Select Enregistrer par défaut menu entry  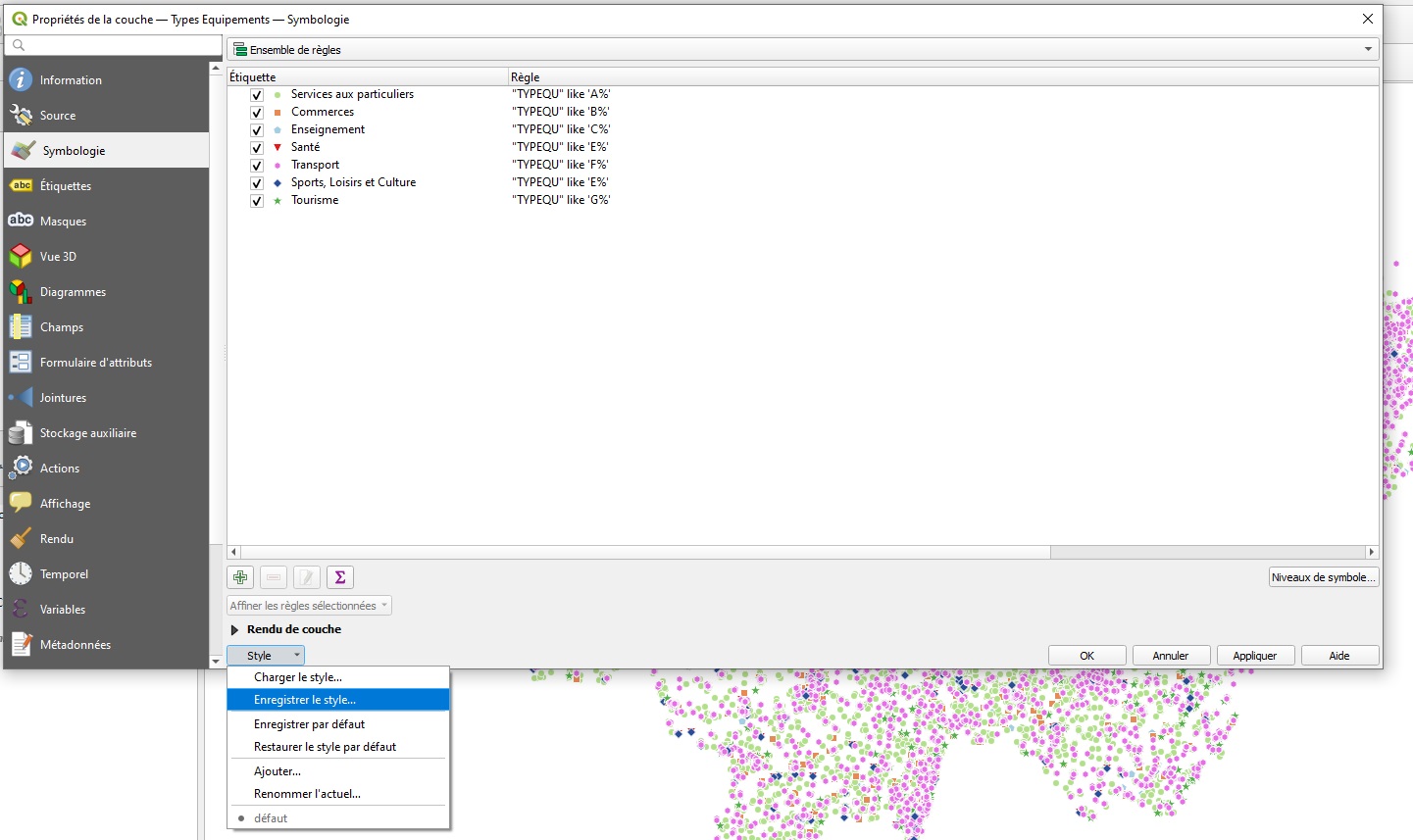[338, 724]
